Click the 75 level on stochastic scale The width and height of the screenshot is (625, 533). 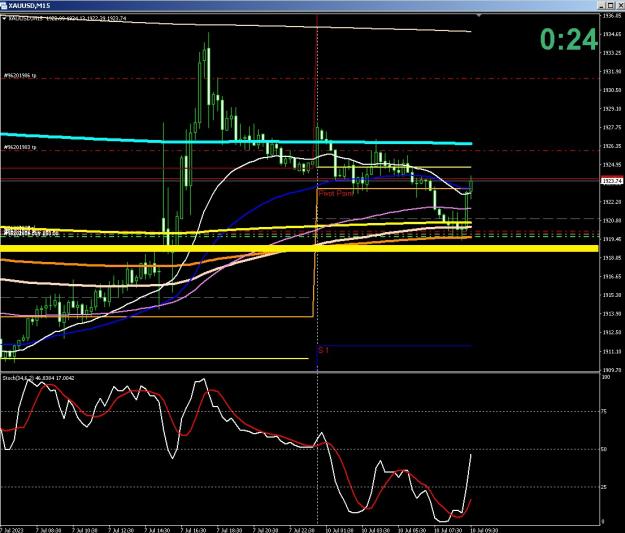(604, 411)
